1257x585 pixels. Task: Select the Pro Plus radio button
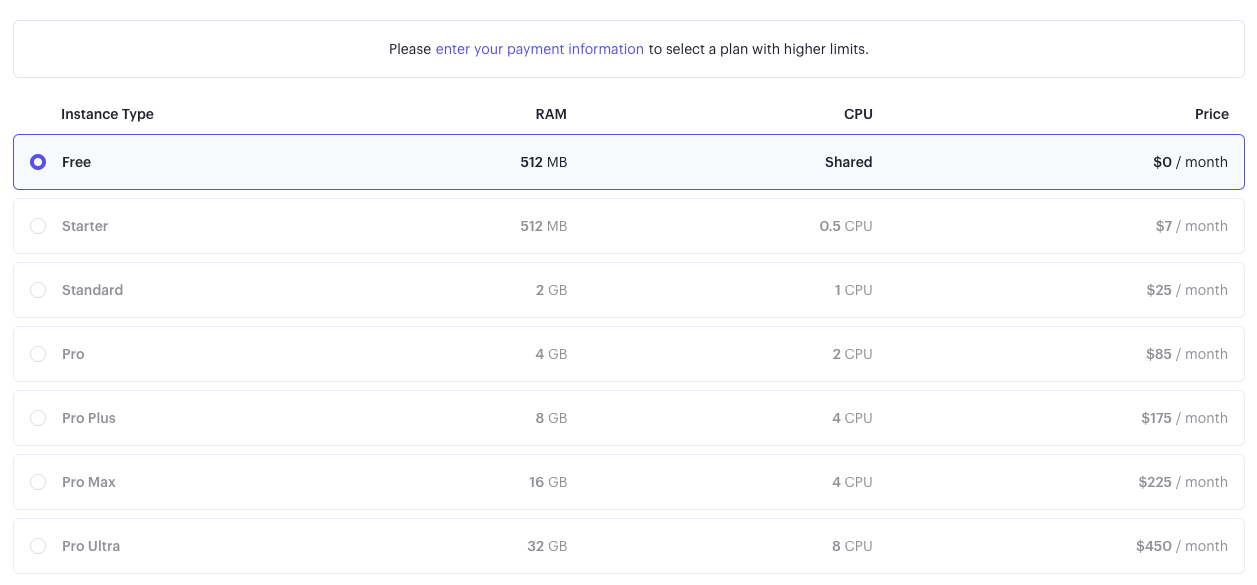click(38, 418)
